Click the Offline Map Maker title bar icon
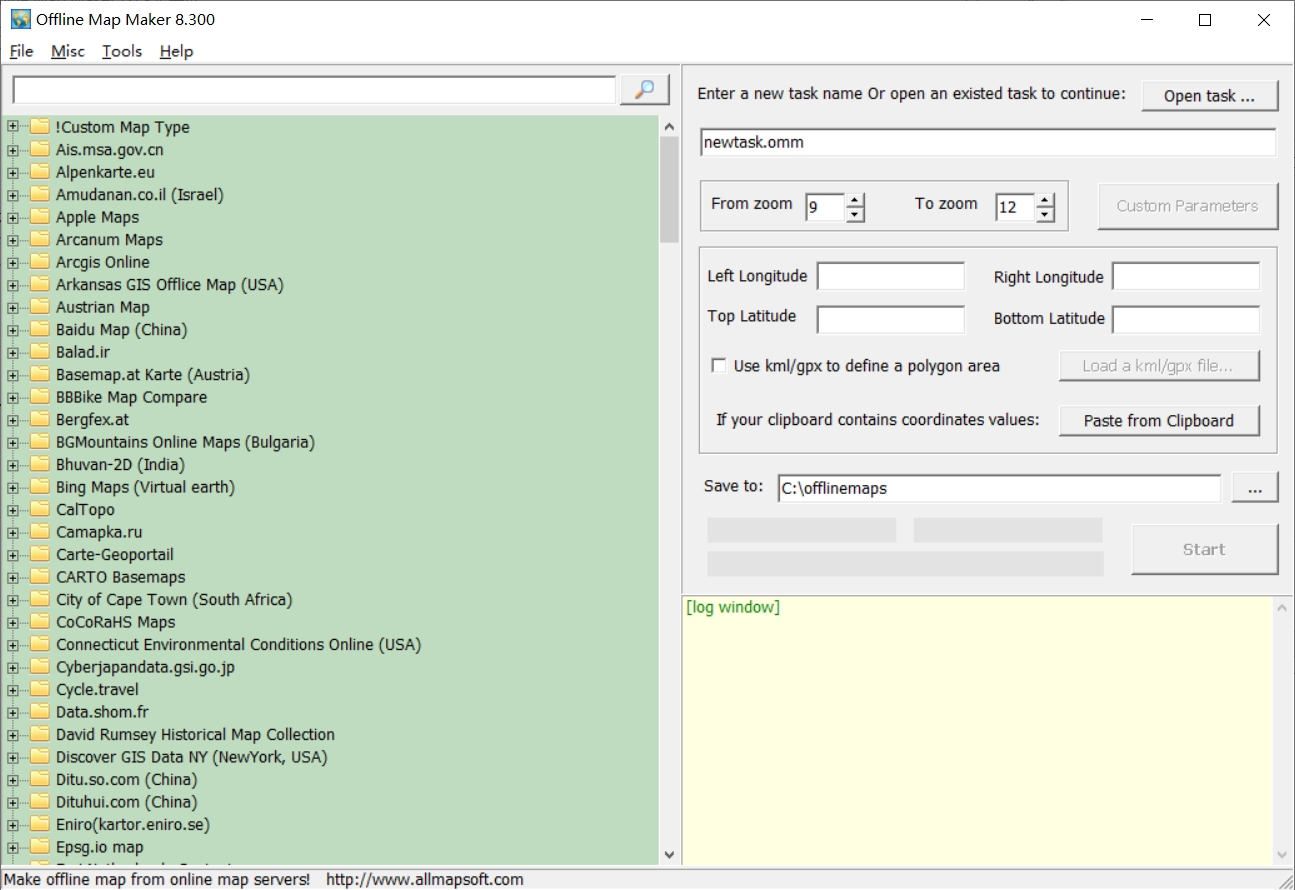The width and height of the screenshot is (1295, 890). pyautogui.click(x=20, y=19)
